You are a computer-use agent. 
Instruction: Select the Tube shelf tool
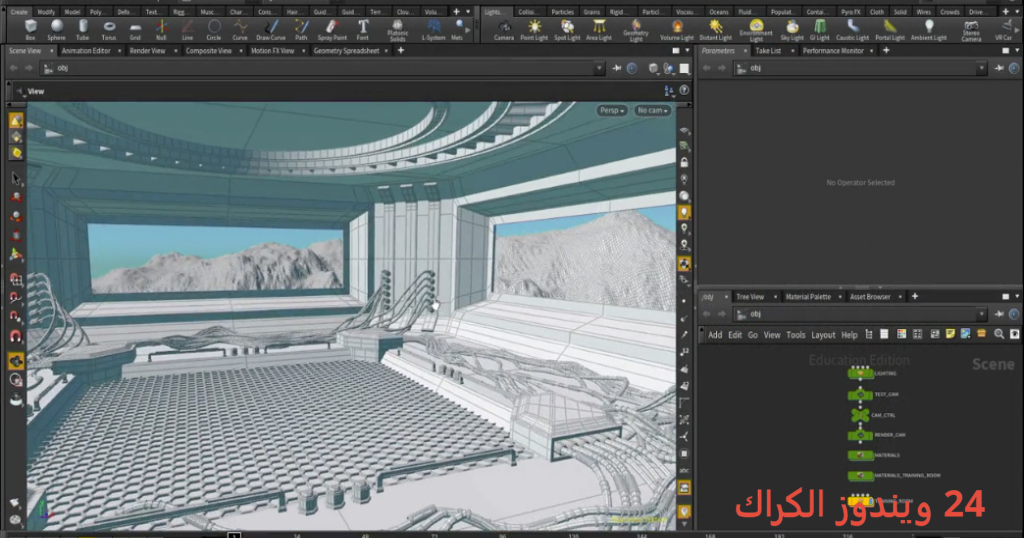click(x=83, y=29)
